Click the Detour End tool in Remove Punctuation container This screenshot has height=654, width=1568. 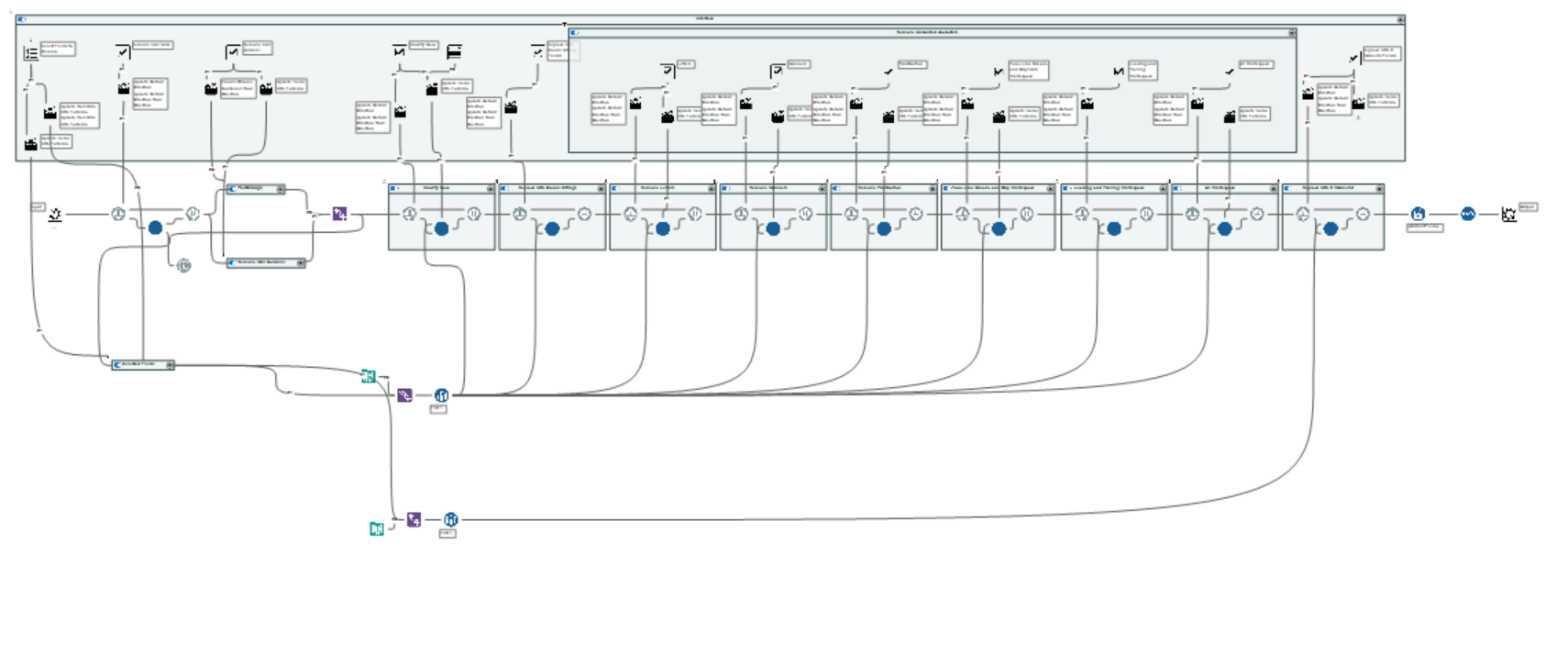click(x=915, y=214)
